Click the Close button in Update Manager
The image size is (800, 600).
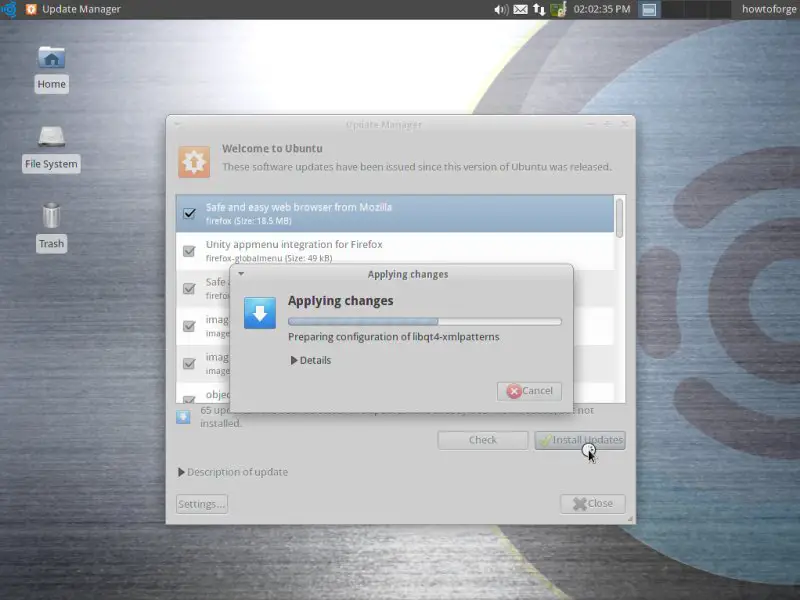click(592, 504)
